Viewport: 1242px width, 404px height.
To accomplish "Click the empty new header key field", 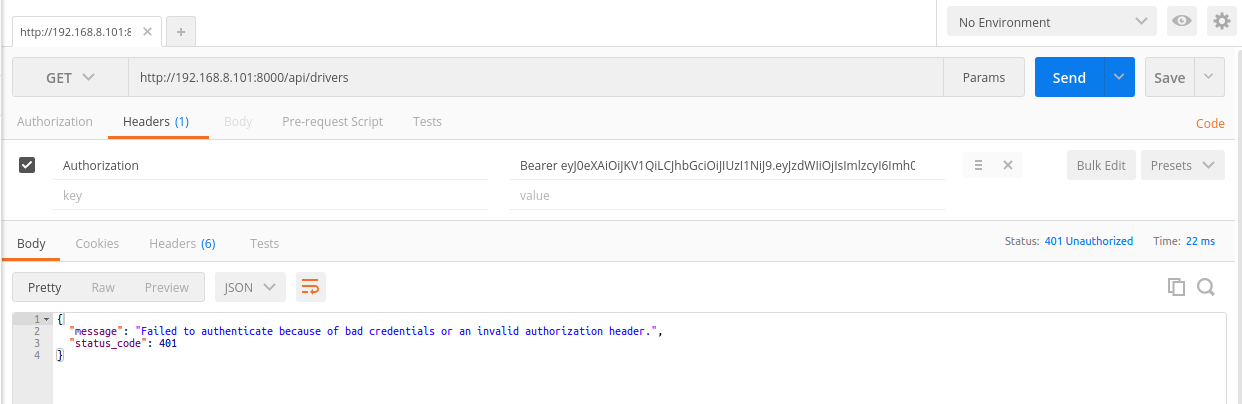I will pyautogui.click(x=270, y=196).
